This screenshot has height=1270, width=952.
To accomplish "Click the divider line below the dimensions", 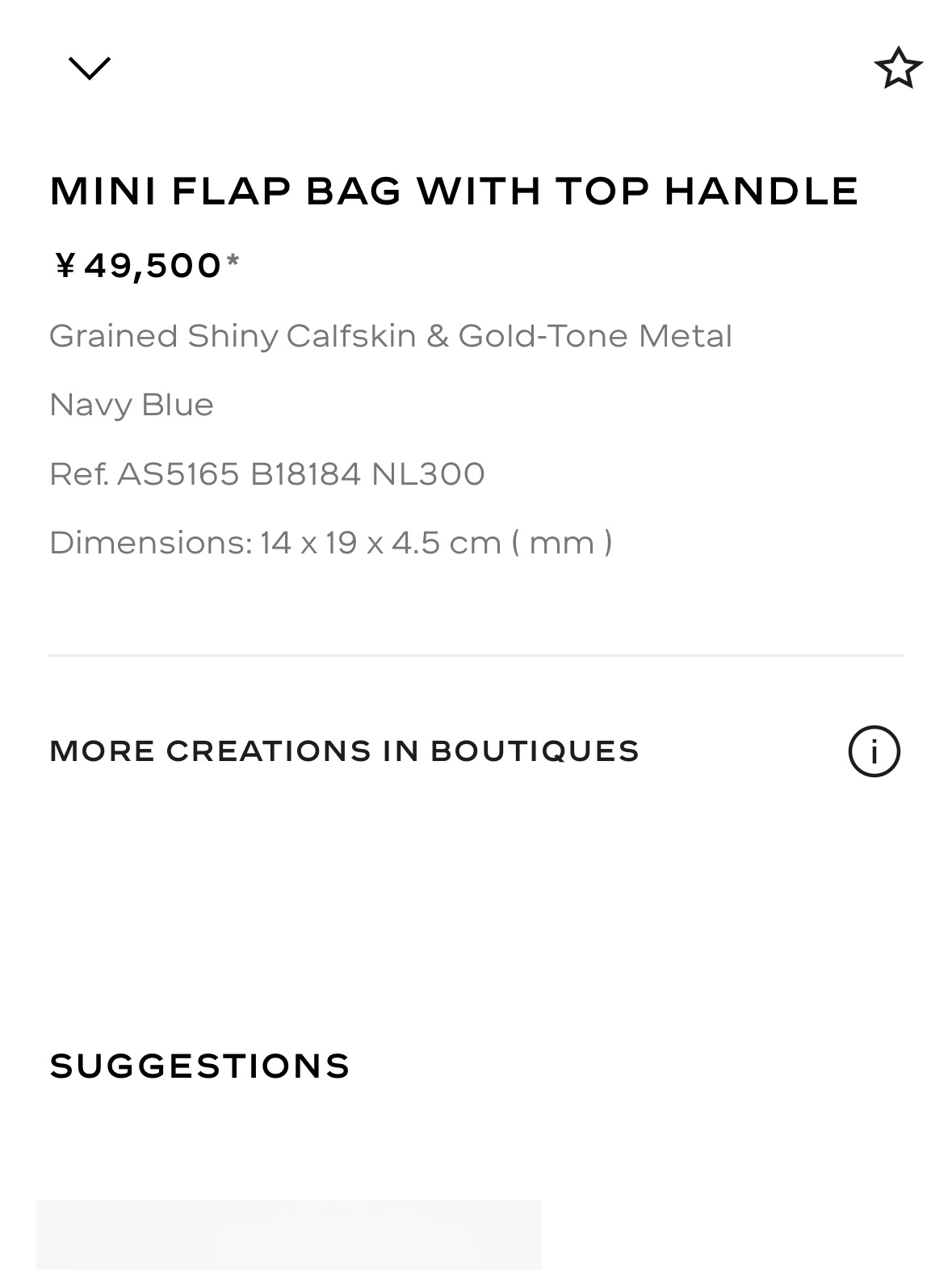I will pyautogui.click(x=476, y=655).
